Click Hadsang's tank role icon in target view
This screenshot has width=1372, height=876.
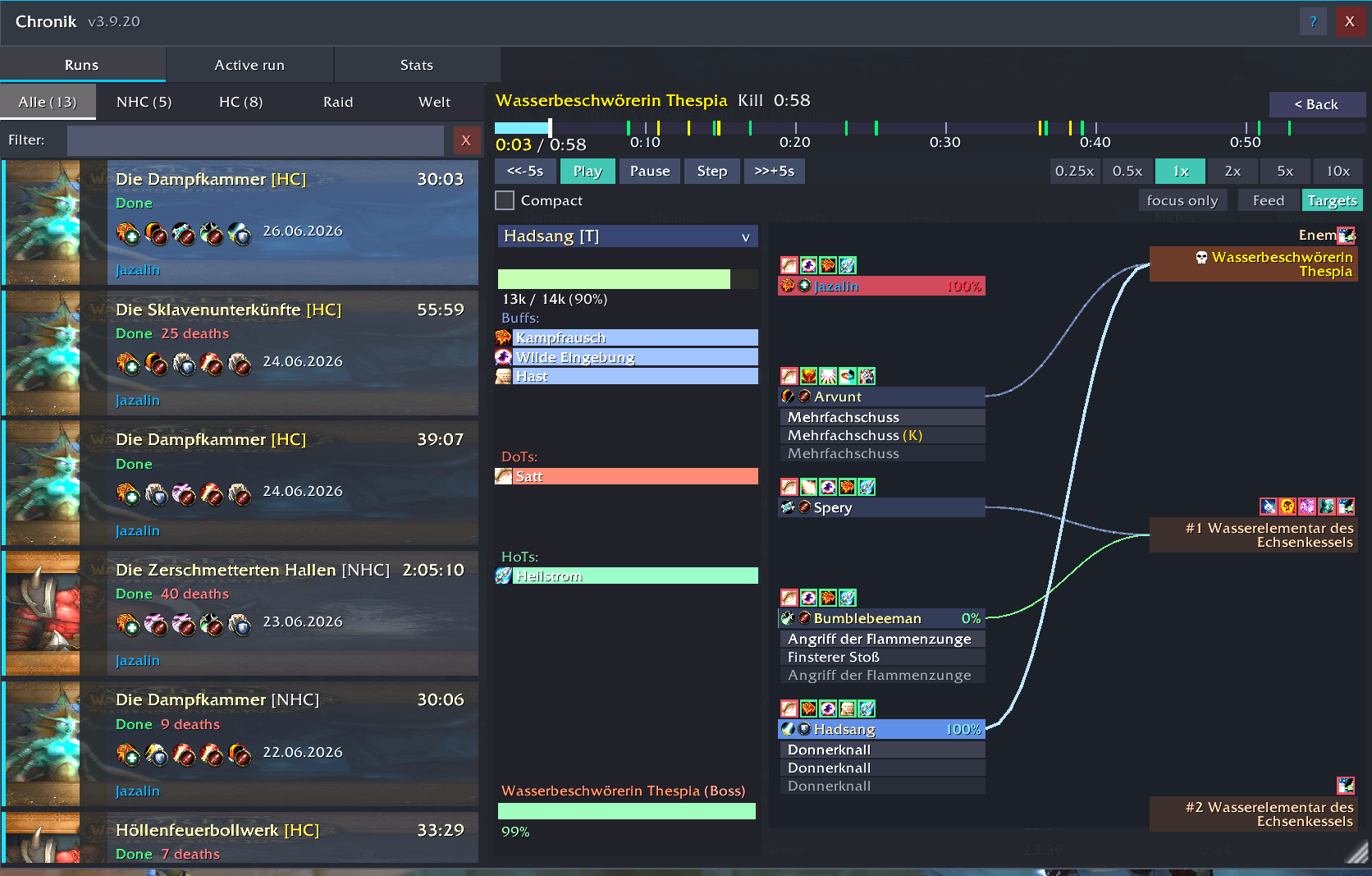804,729
